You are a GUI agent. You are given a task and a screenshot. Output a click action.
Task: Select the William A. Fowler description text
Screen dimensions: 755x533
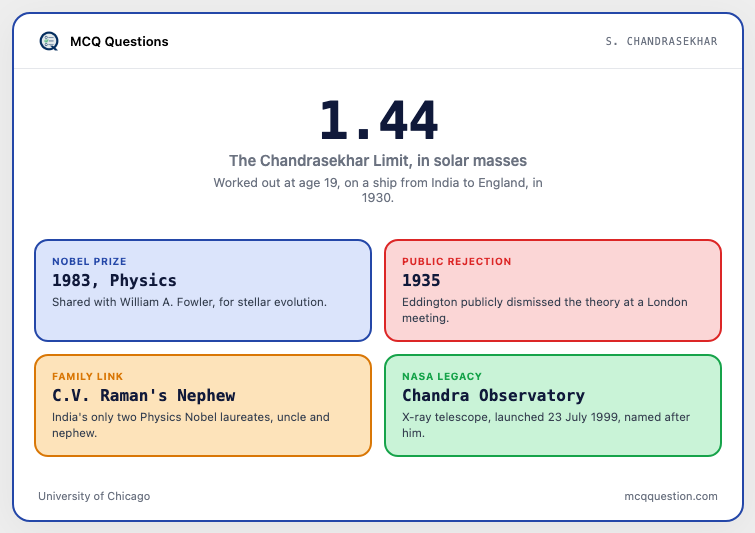189,302
